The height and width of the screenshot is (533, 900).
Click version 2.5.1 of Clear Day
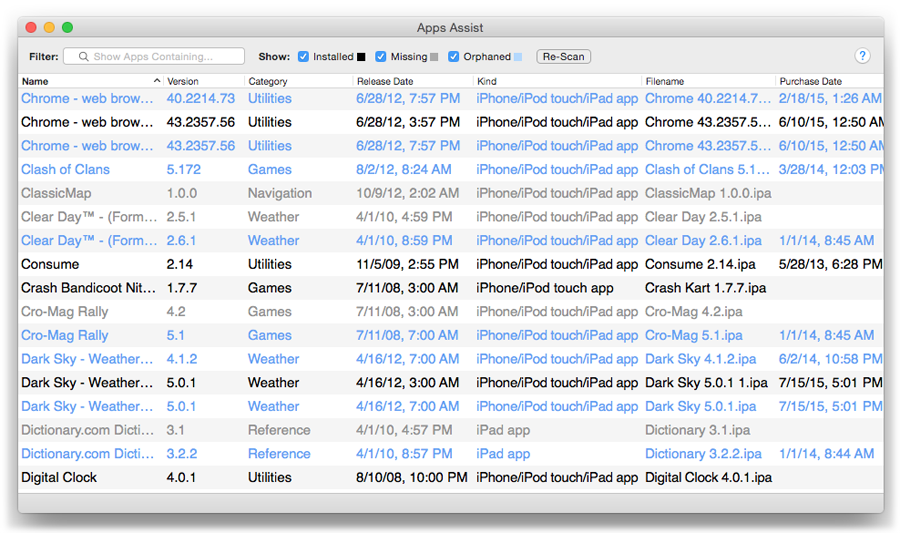181,217
